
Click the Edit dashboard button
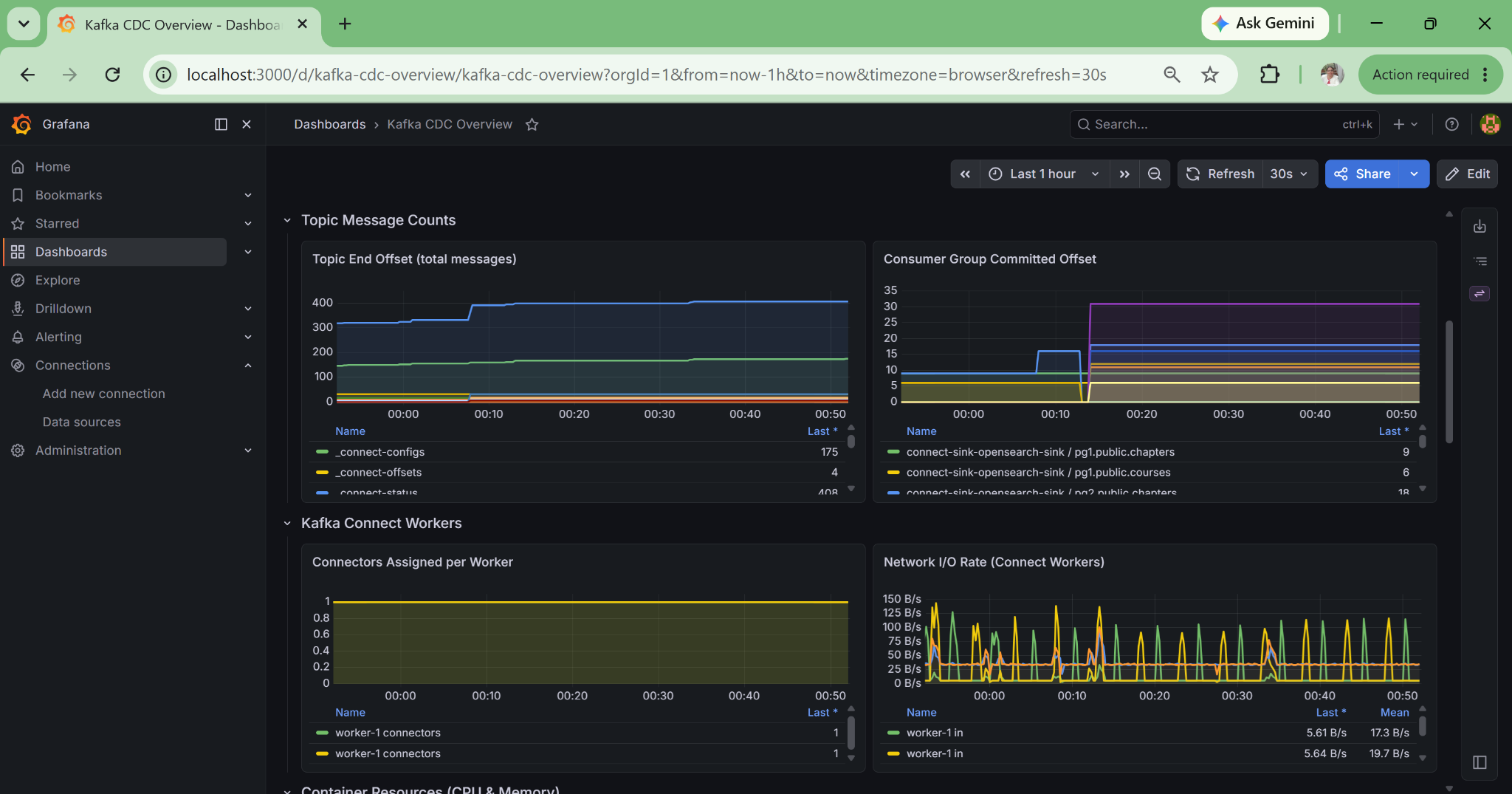(x=1467, y=174)
